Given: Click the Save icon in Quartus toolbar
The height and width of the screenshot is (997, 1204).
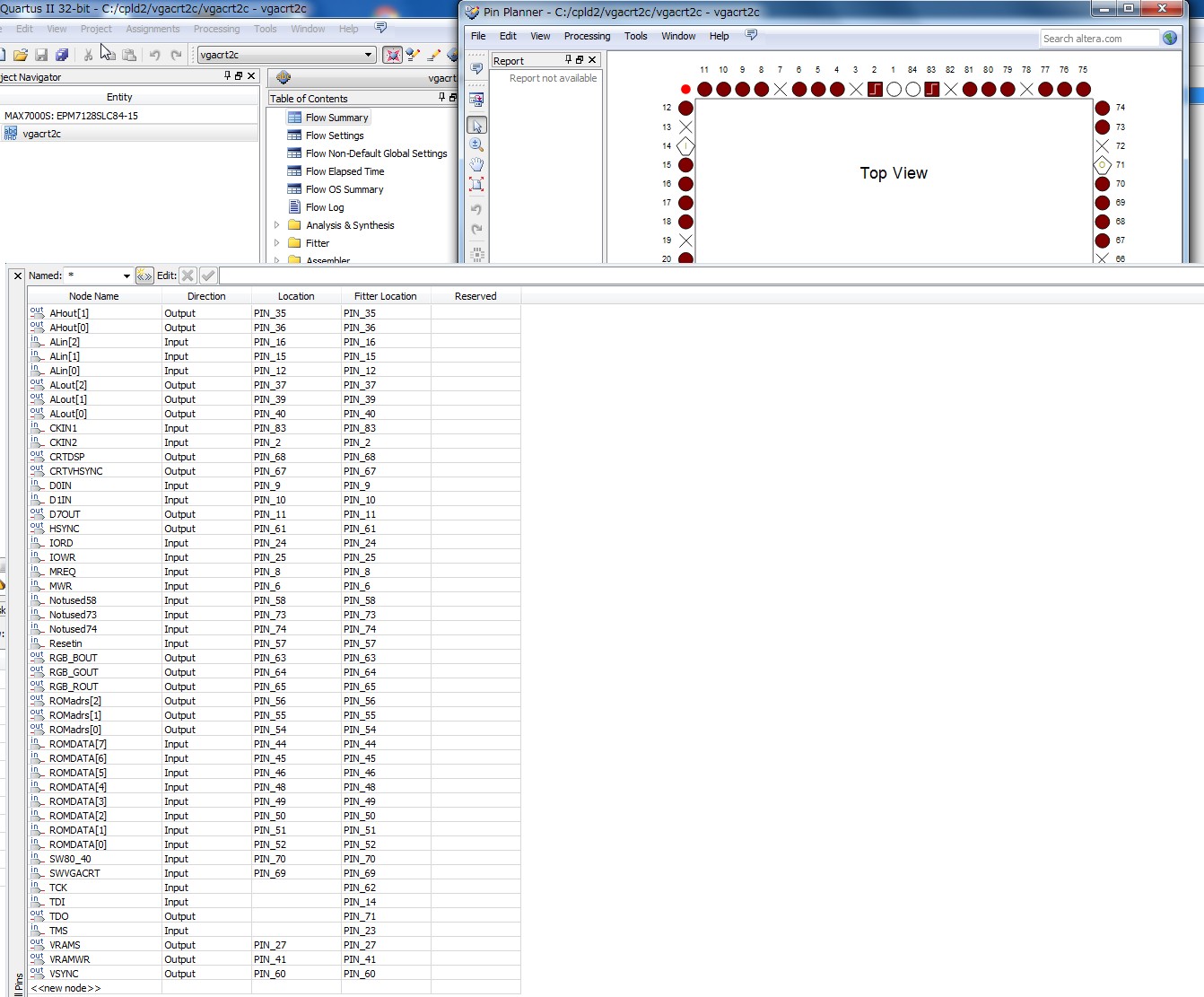Looking at the screenshot, I should pos(41,55).
